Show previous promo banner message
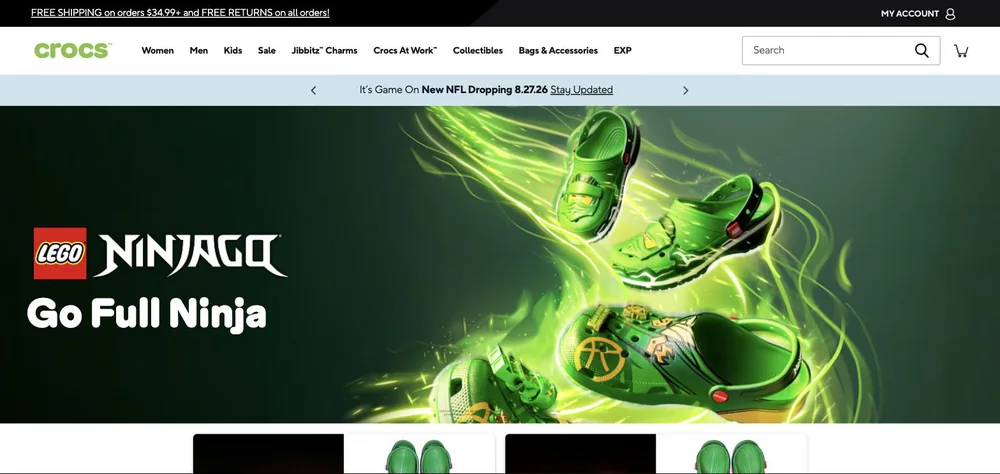 click(x=313, y=91)
